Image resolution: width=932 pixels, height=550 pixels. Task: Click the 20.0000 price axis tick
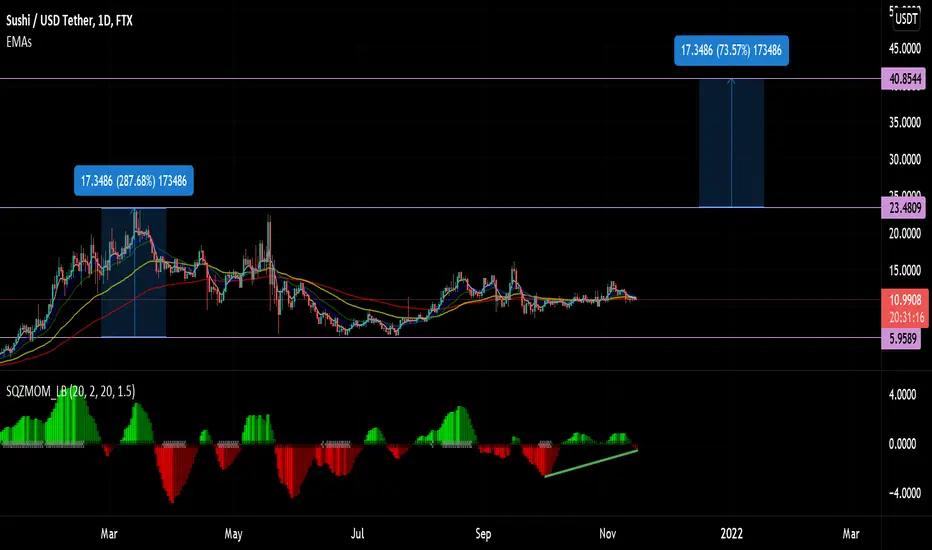coord(905,234)
